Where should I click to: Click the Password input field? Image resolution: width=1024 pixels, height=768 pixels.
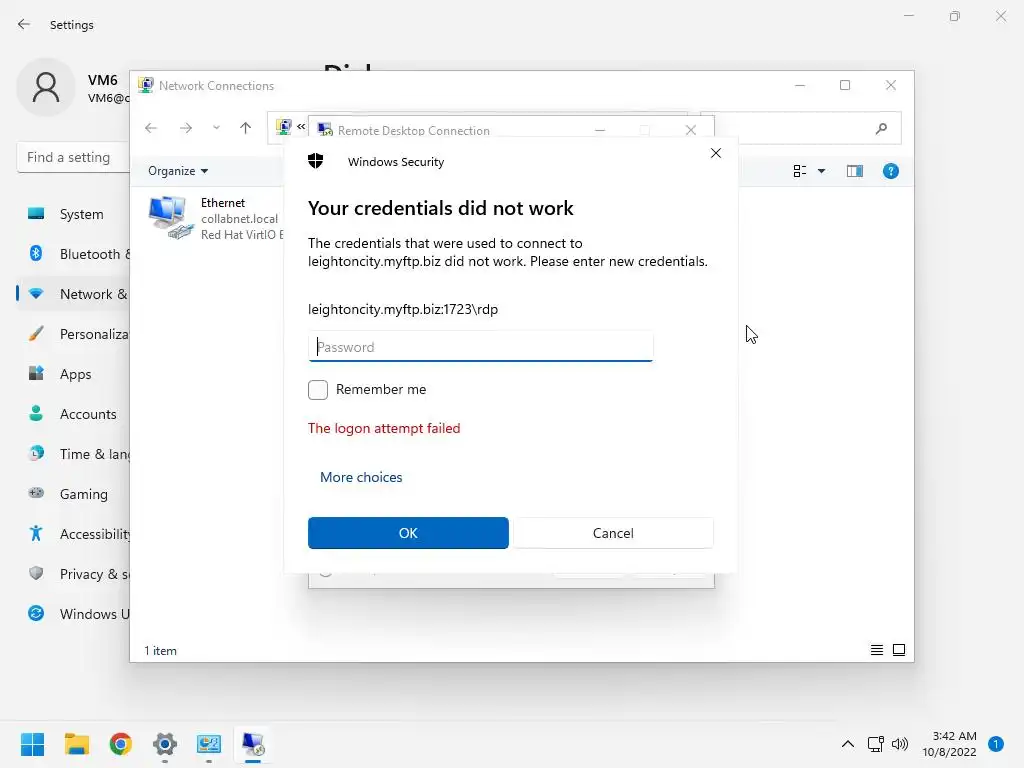[x=481, y=347]
